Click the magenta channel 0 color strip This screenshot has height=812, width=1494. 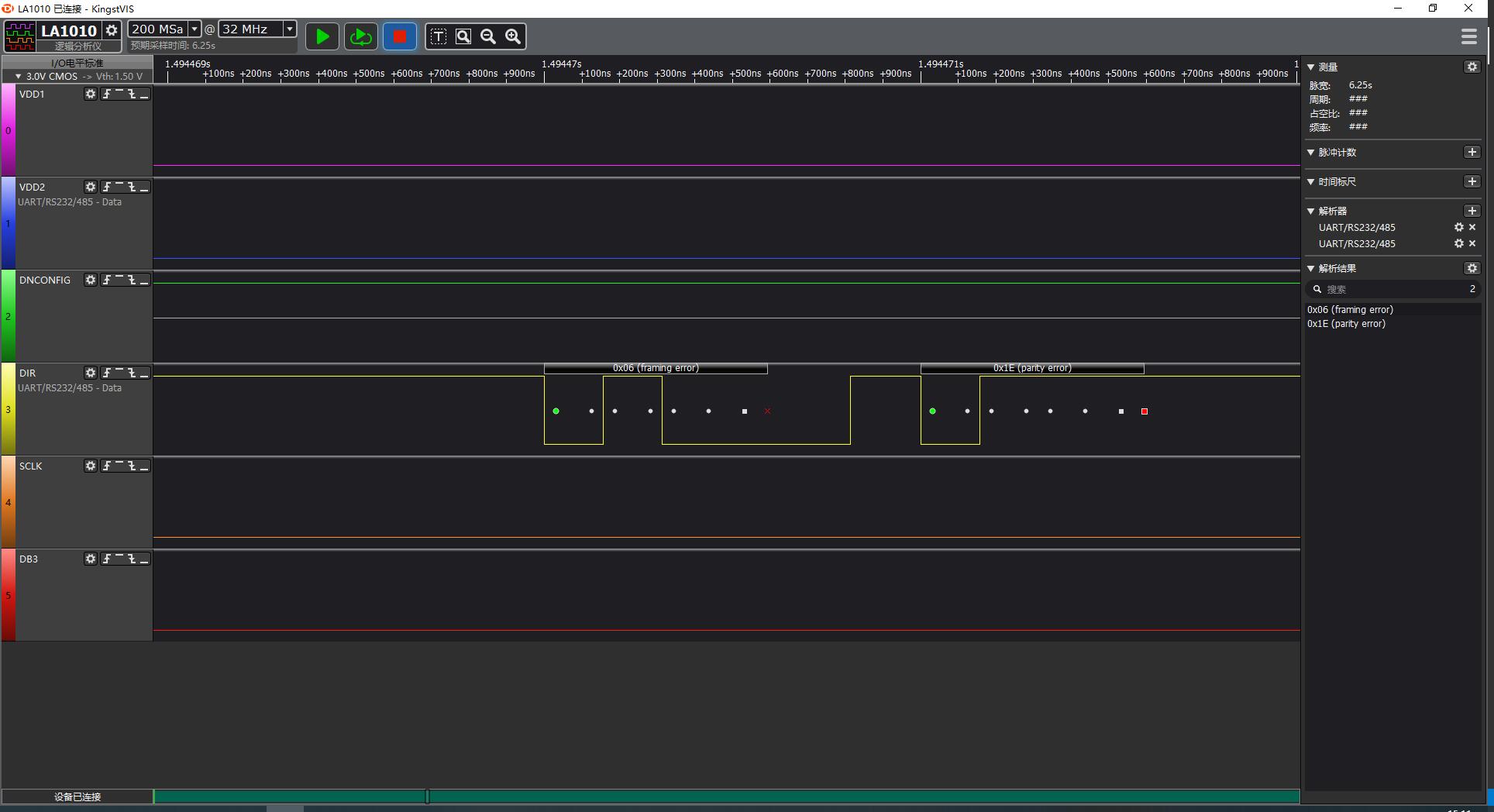coord(9,130)
